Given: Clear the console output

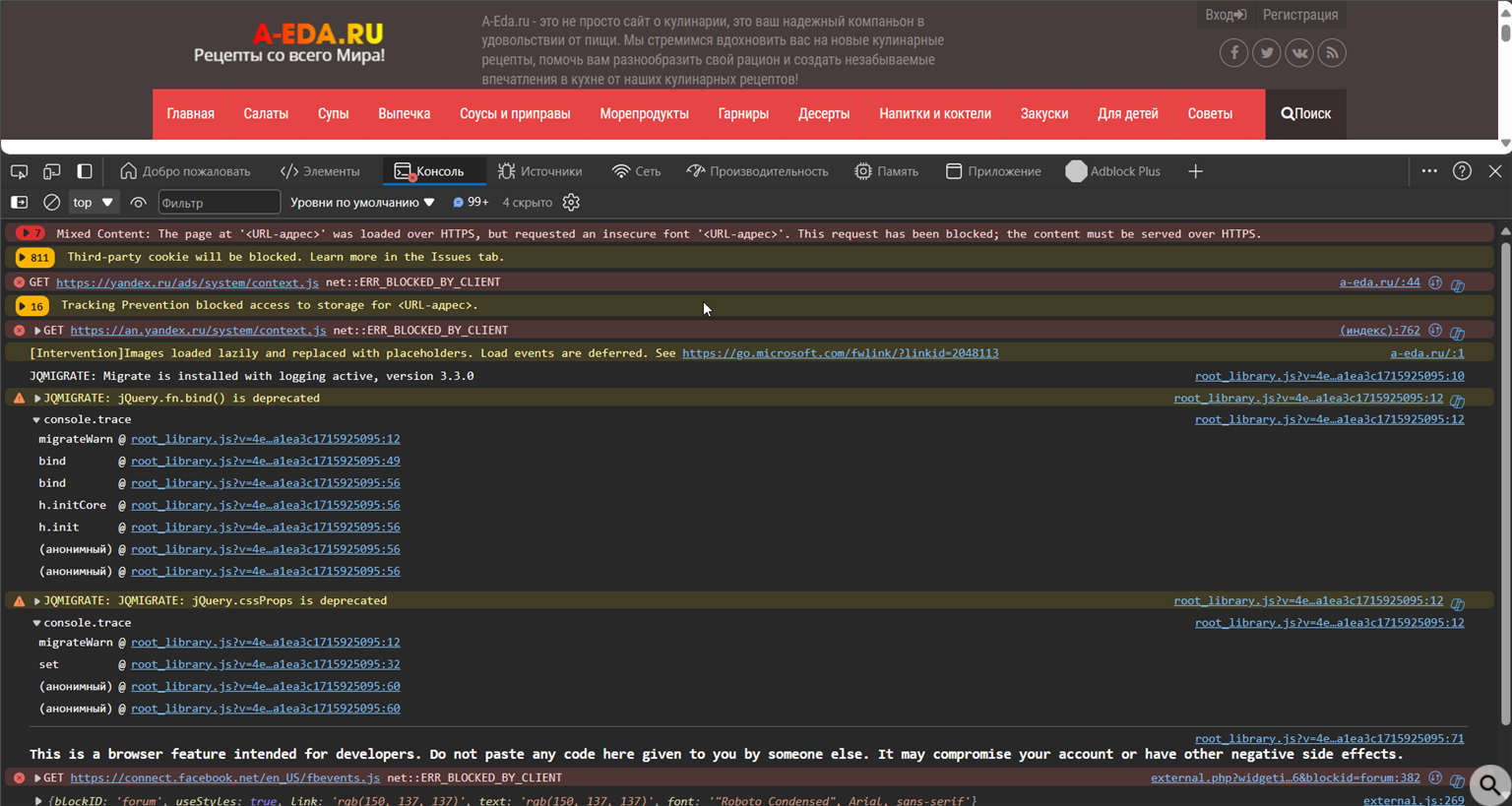Looking at the screenshot, I should (52, 203).
